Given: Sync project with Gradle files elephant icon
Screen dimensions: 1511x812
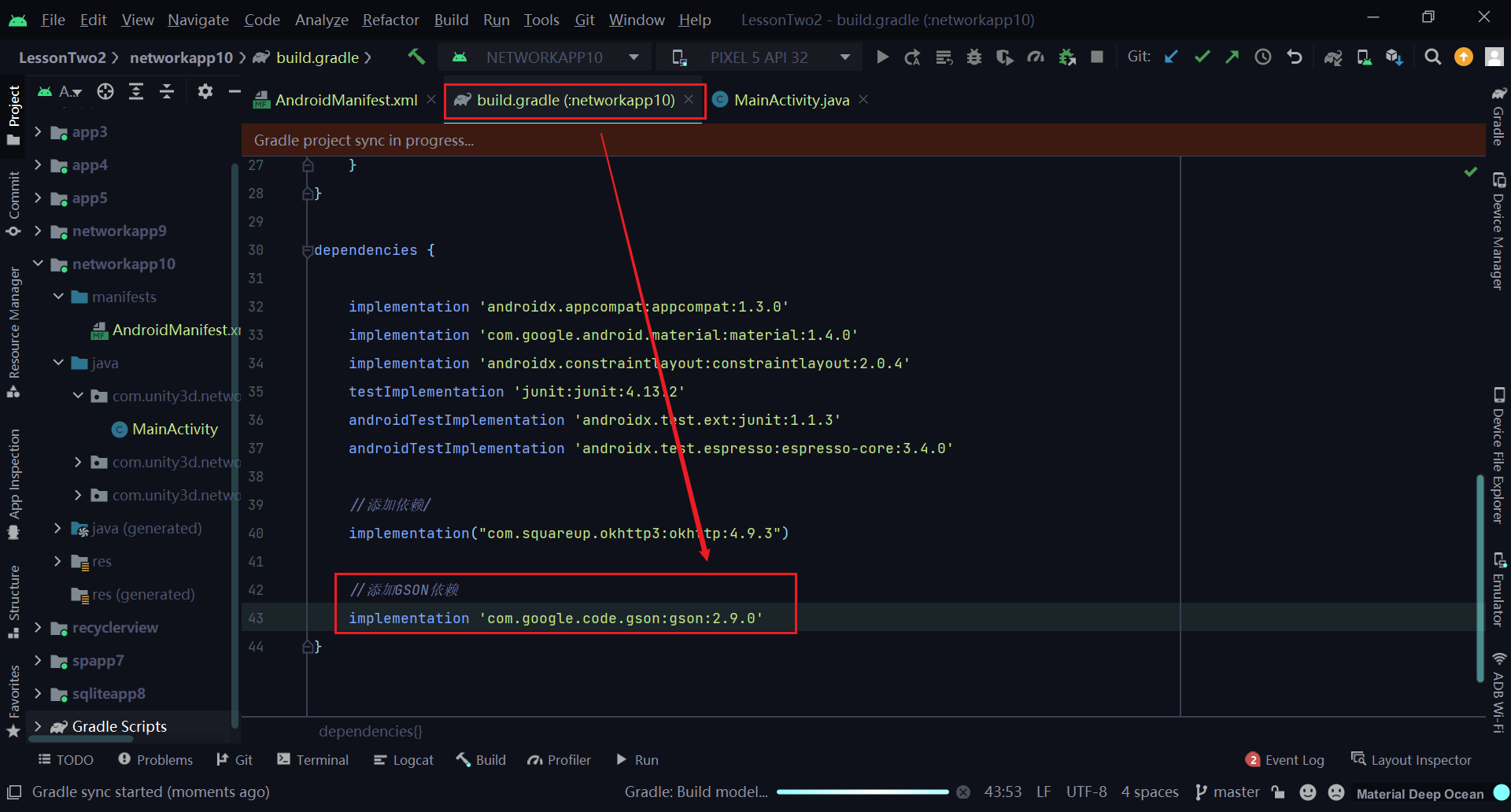Looking at the screenshot, I should tap(1333, 57).
